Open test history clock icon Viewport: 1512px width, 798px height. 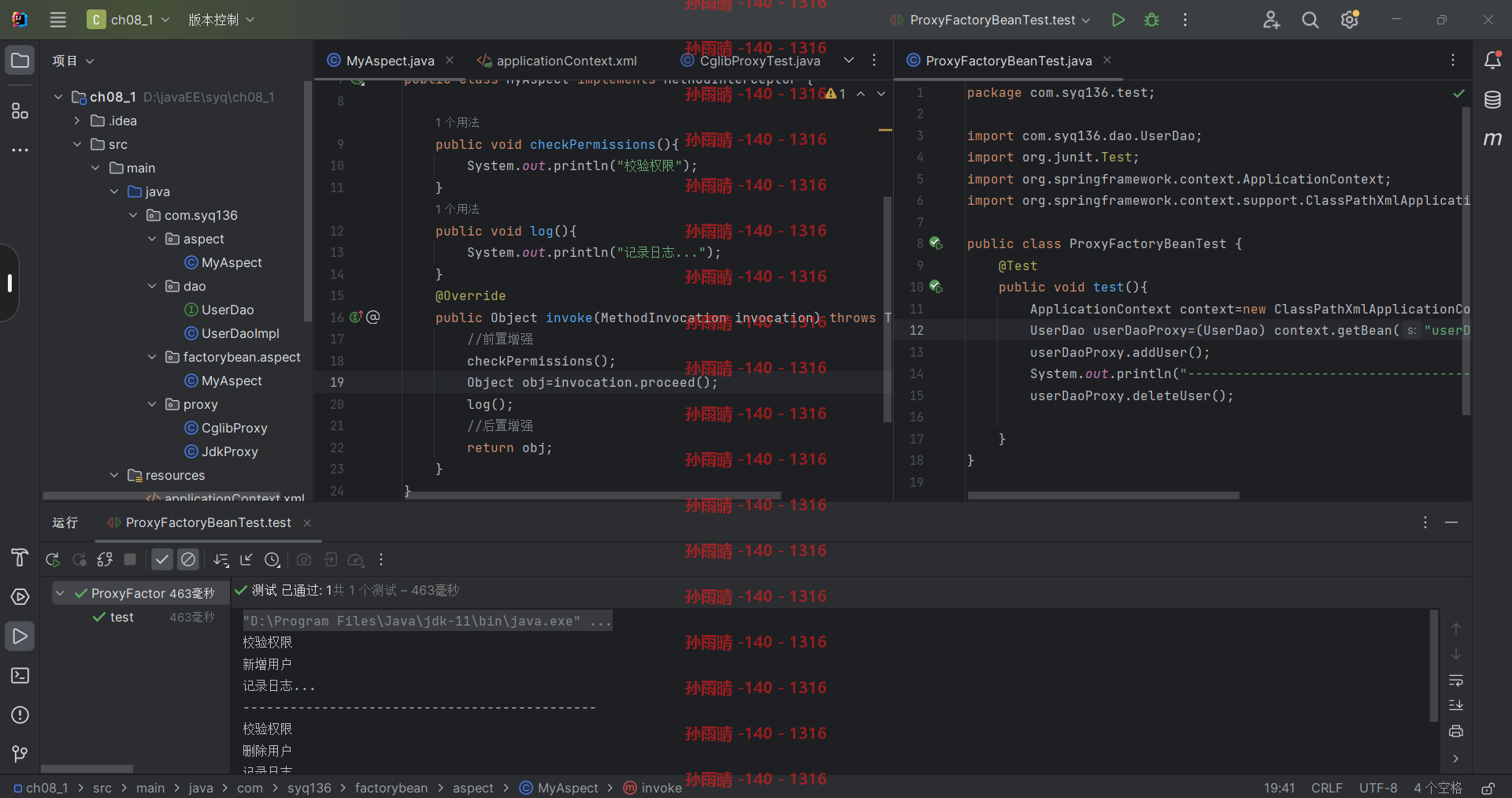point(272,559)
